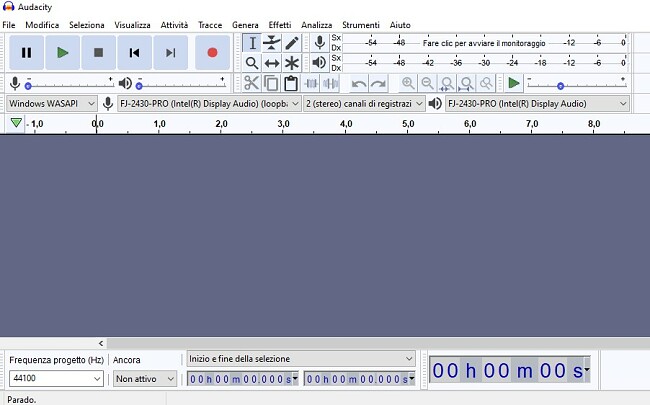This screenshot has width=650, height=405.
Task: Open 'Inizio e fine della selezione' dropdown
Action: click(x=301, y=359)
